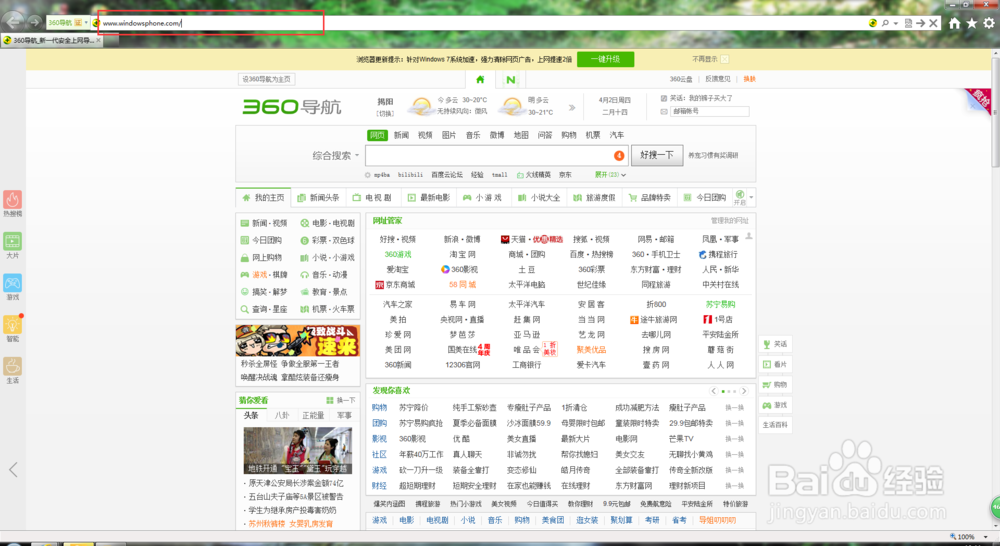Image resolution: width=1000 pixels, height=546 pixels.
Task: Open 购物 in right floating panel
Action: 775,385
